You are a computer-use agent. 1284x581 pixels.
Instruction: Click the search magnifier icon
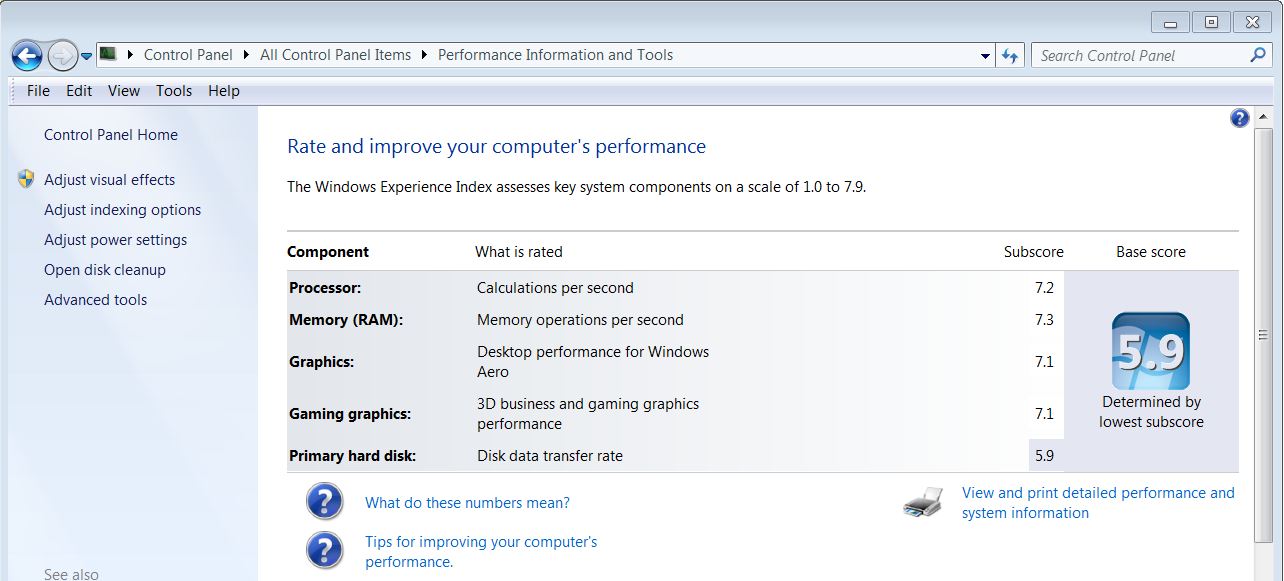coord(1259,55)
